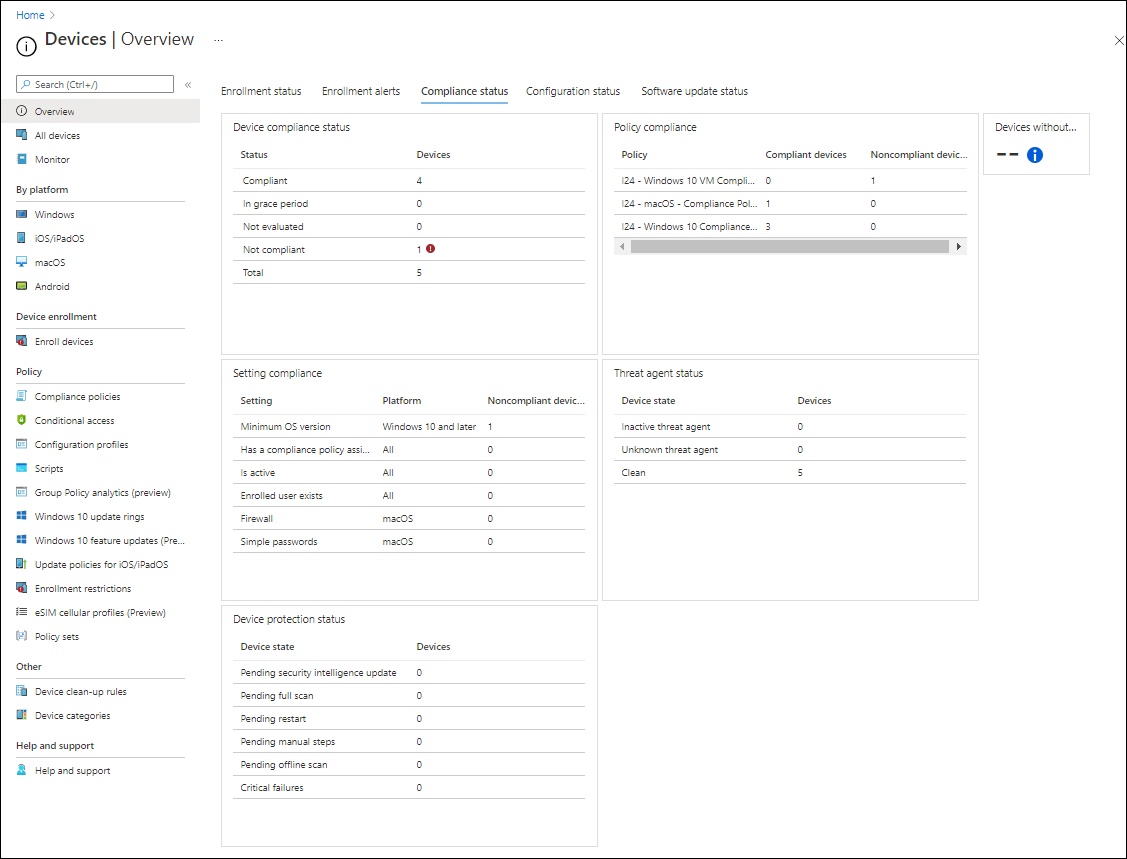Select the Not compliant status row
This screenshot has height=859, width=1127.
(409, 249)
